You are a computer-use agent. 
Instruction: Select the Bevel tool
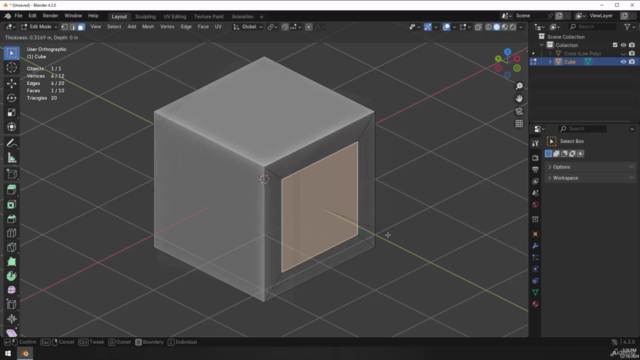tap(11, 219)
